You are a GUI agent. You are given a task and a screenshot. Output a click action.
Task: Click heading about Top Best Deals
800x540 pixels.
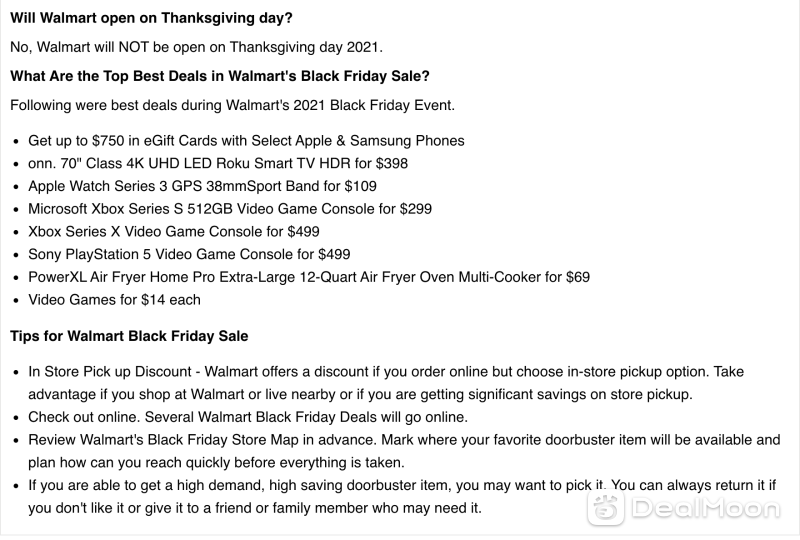point(220,76)
